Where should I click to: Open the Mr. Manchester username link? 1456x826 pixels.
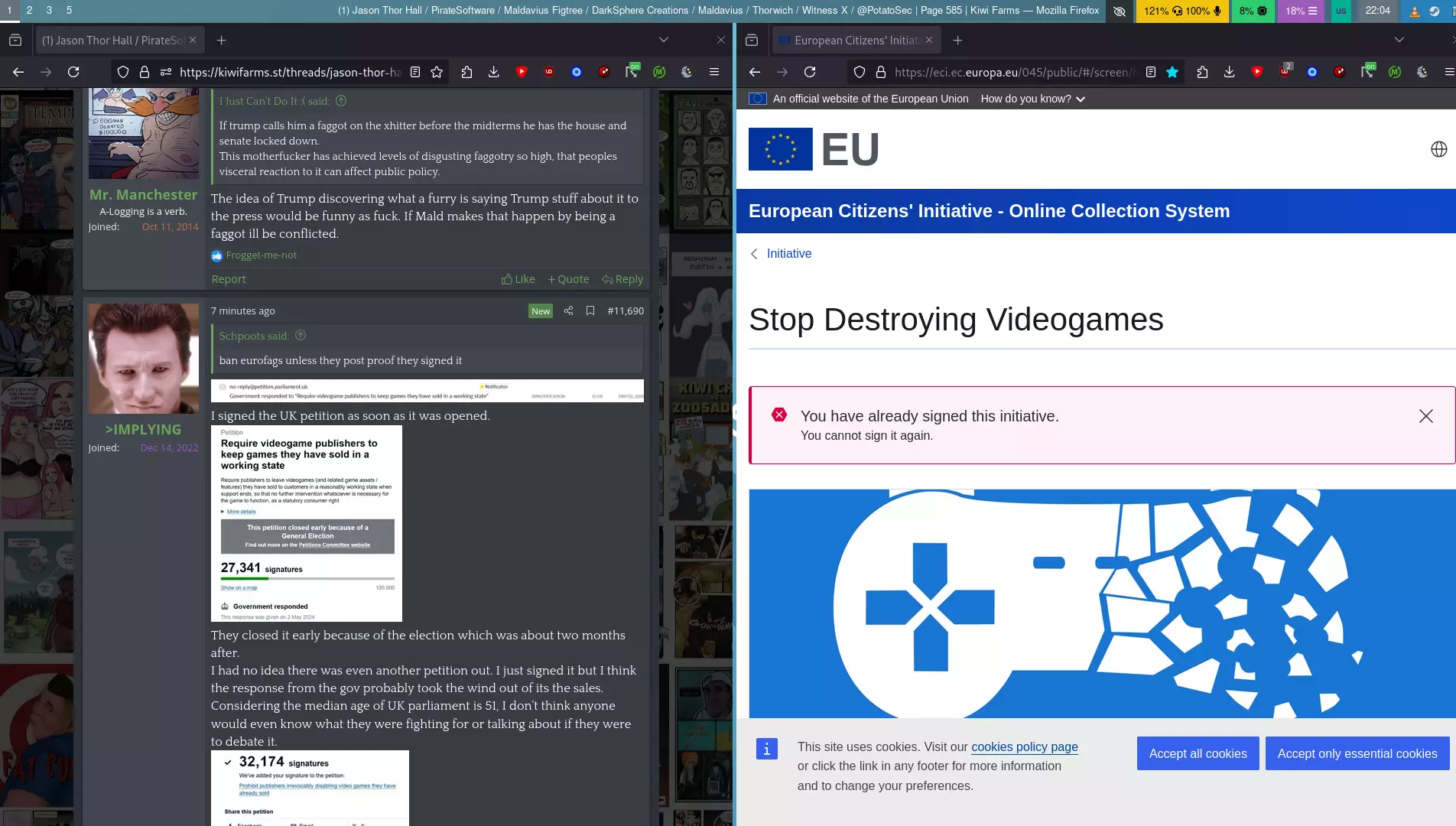[x=143, y=194]
